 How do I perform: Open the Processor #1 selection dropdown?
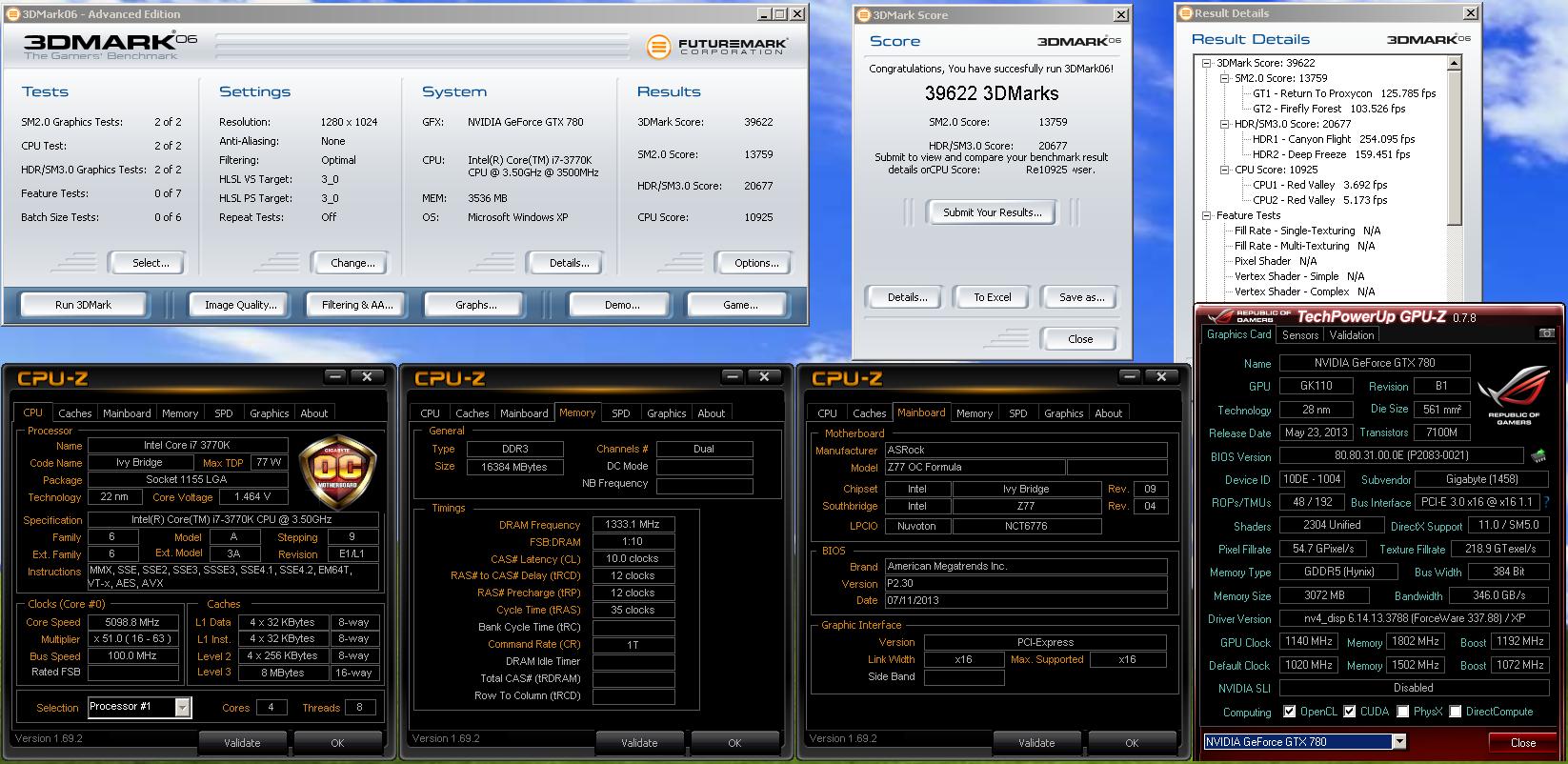click(x=183, y=707)
